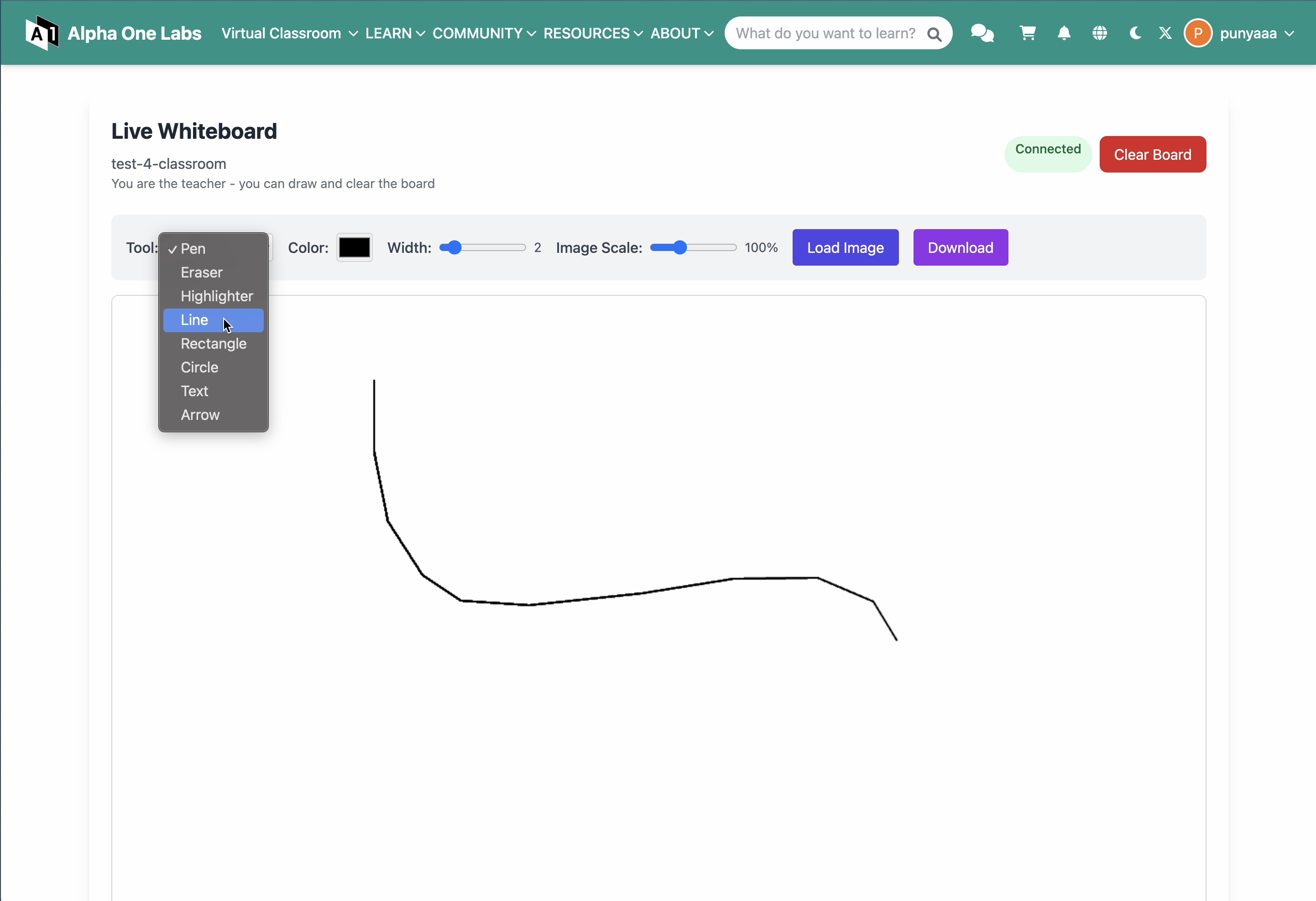This screenshot has height=901, width=1316.
Task: Open the chat messages icon
Action: coord(982,33)
